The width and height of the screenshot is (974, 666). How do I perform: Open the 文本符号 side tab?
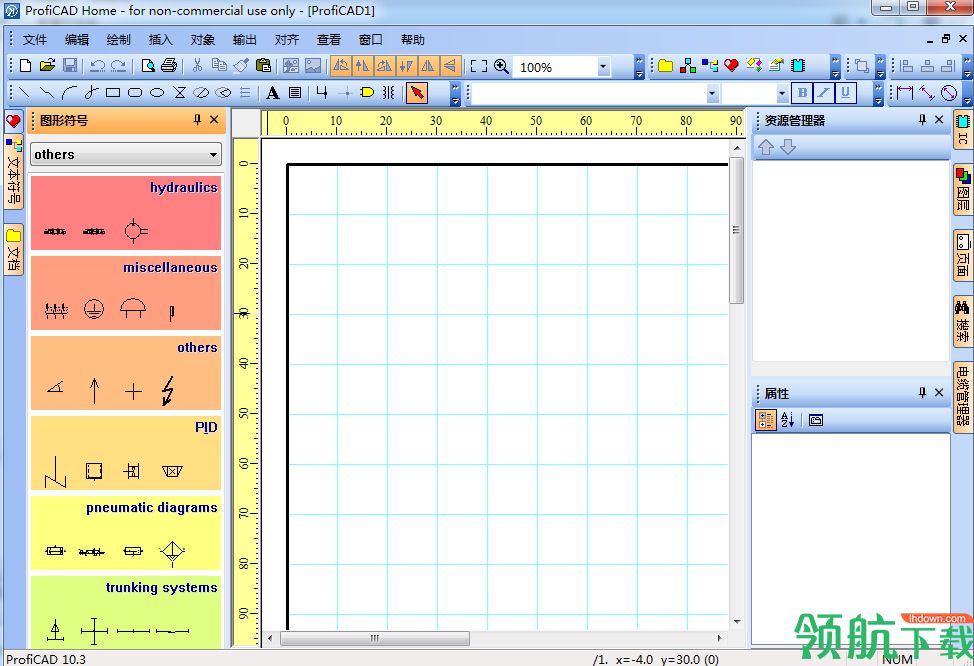pyautogui.click(x=14, y=172)
